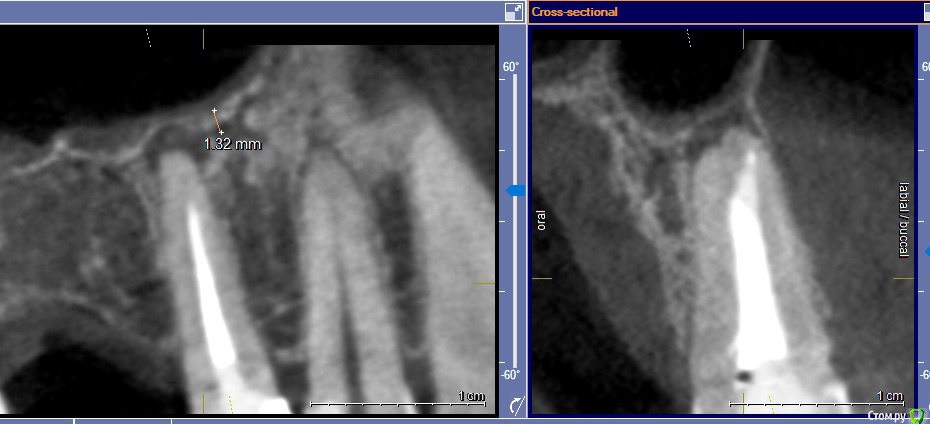Click the rotation reset icon below slider
Screen dimensions: 930x424
[x=516, y=405]
